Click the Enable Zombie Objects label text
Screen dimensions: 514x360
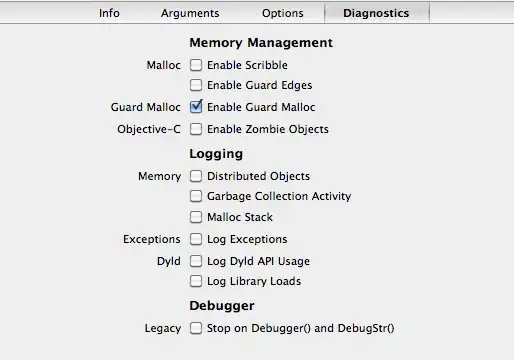tap(268, 129)
